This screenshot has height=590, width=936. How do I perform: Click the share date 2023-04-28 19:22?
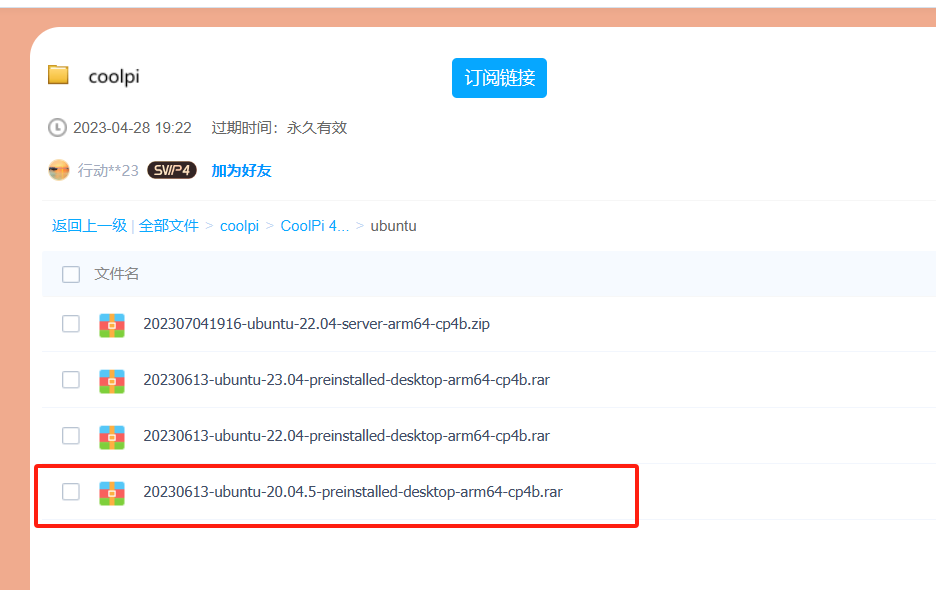[133, 128]
